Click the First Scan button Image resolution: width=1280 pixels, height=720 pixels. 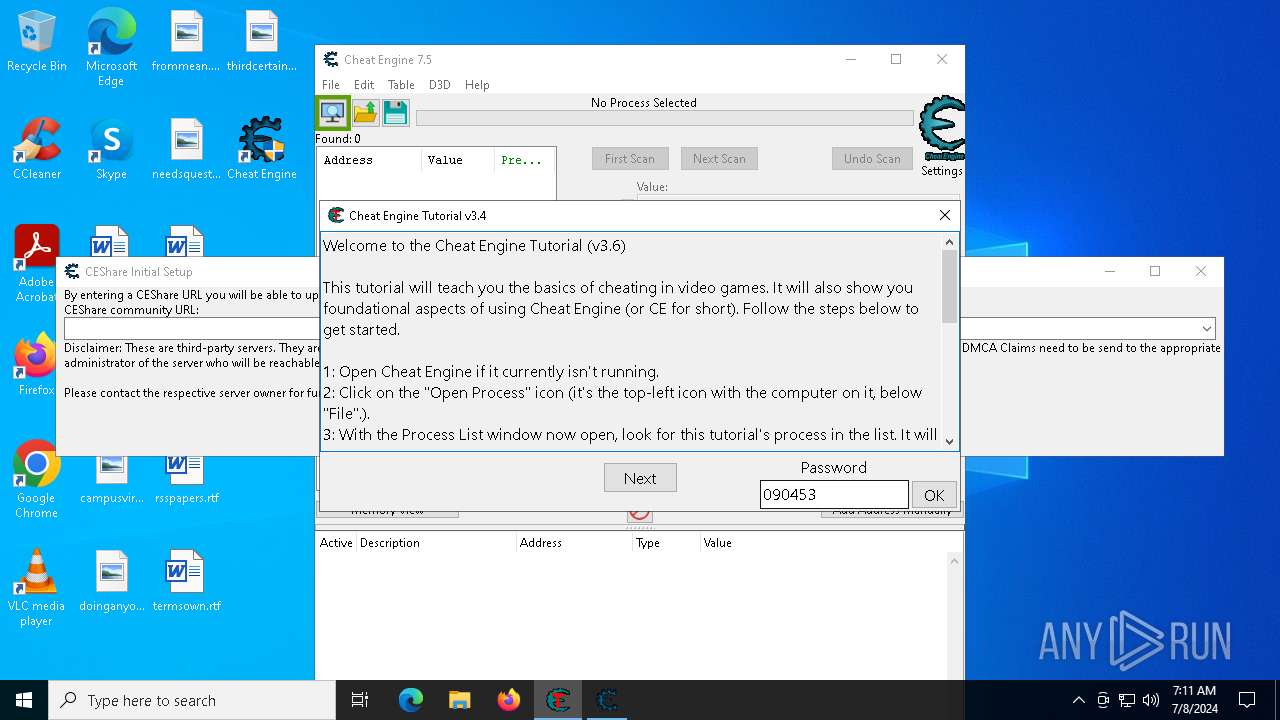[630, 158]
